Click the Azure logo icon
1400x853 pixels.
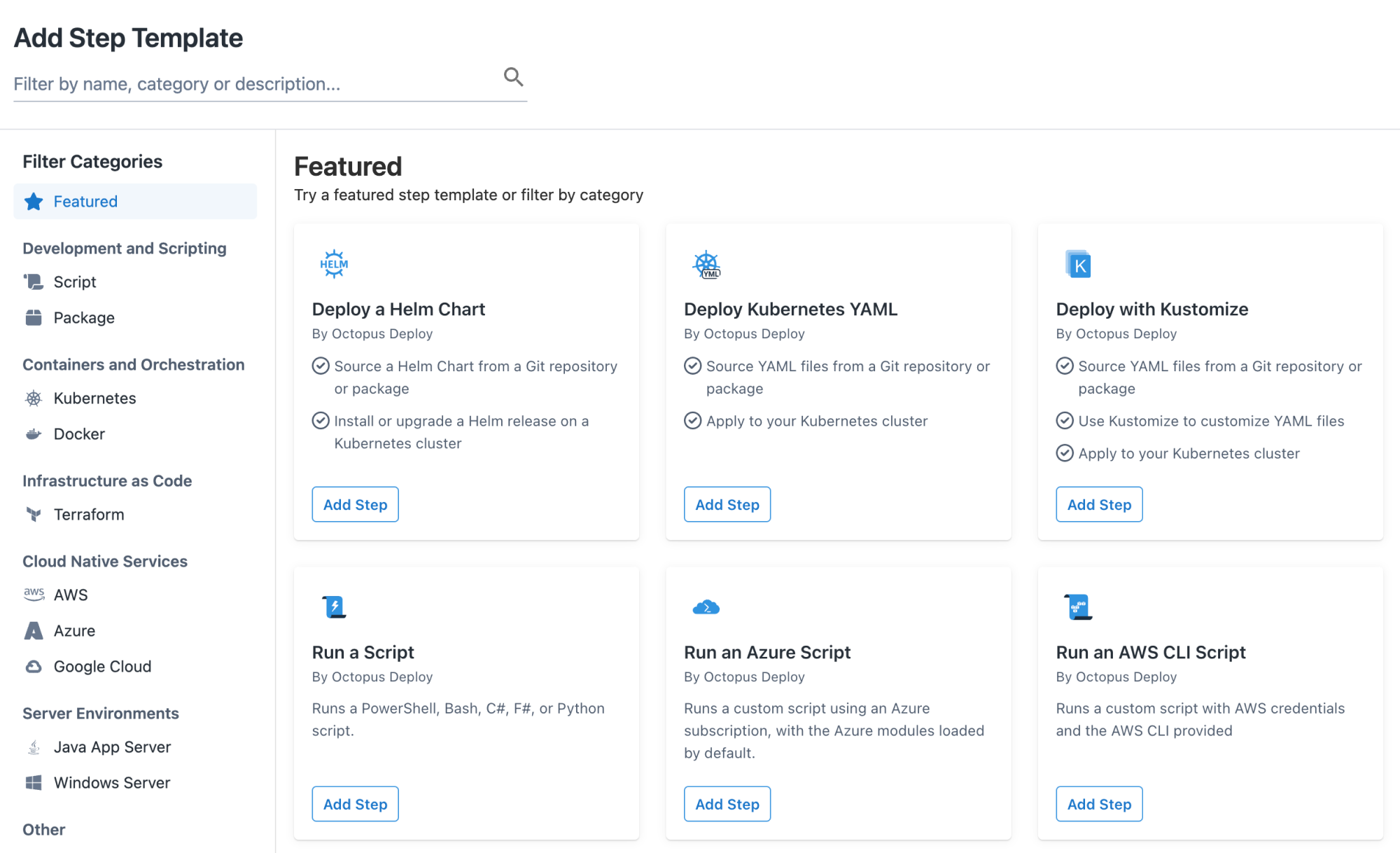click(34, 631)
